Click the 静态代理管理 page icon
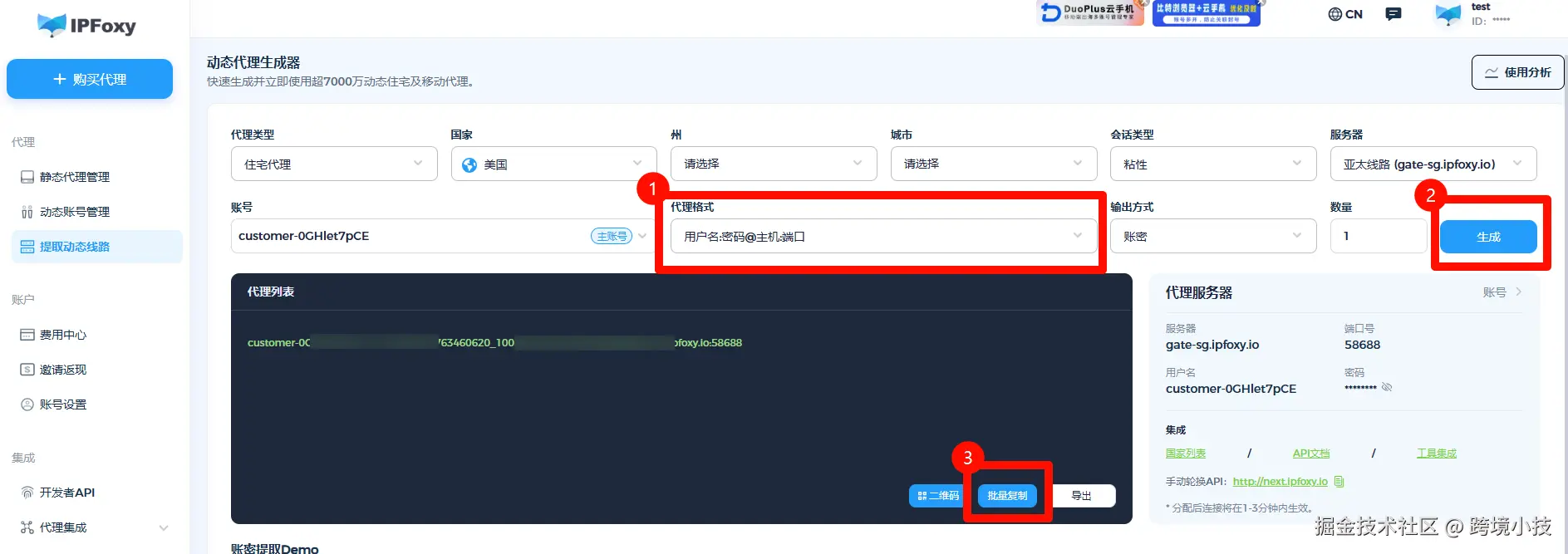 (x=27, y=177)
